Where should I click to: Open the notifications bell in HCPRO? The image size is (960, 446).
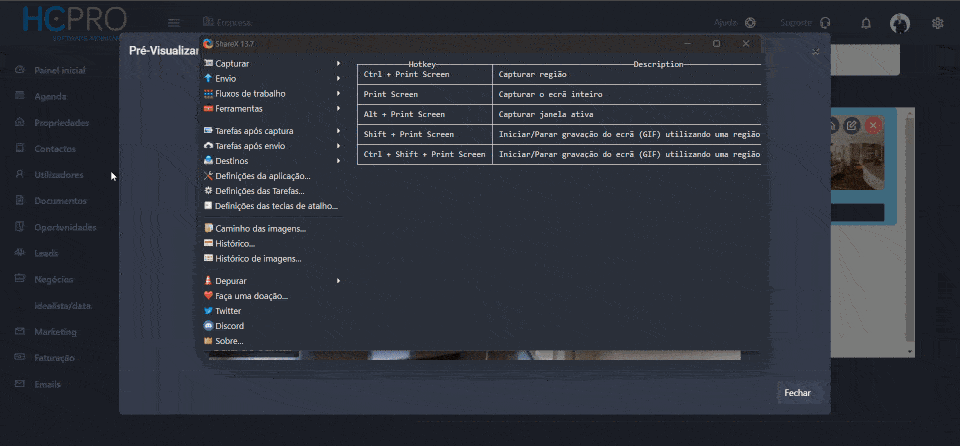pyautogui.click(x=866, y=23)
